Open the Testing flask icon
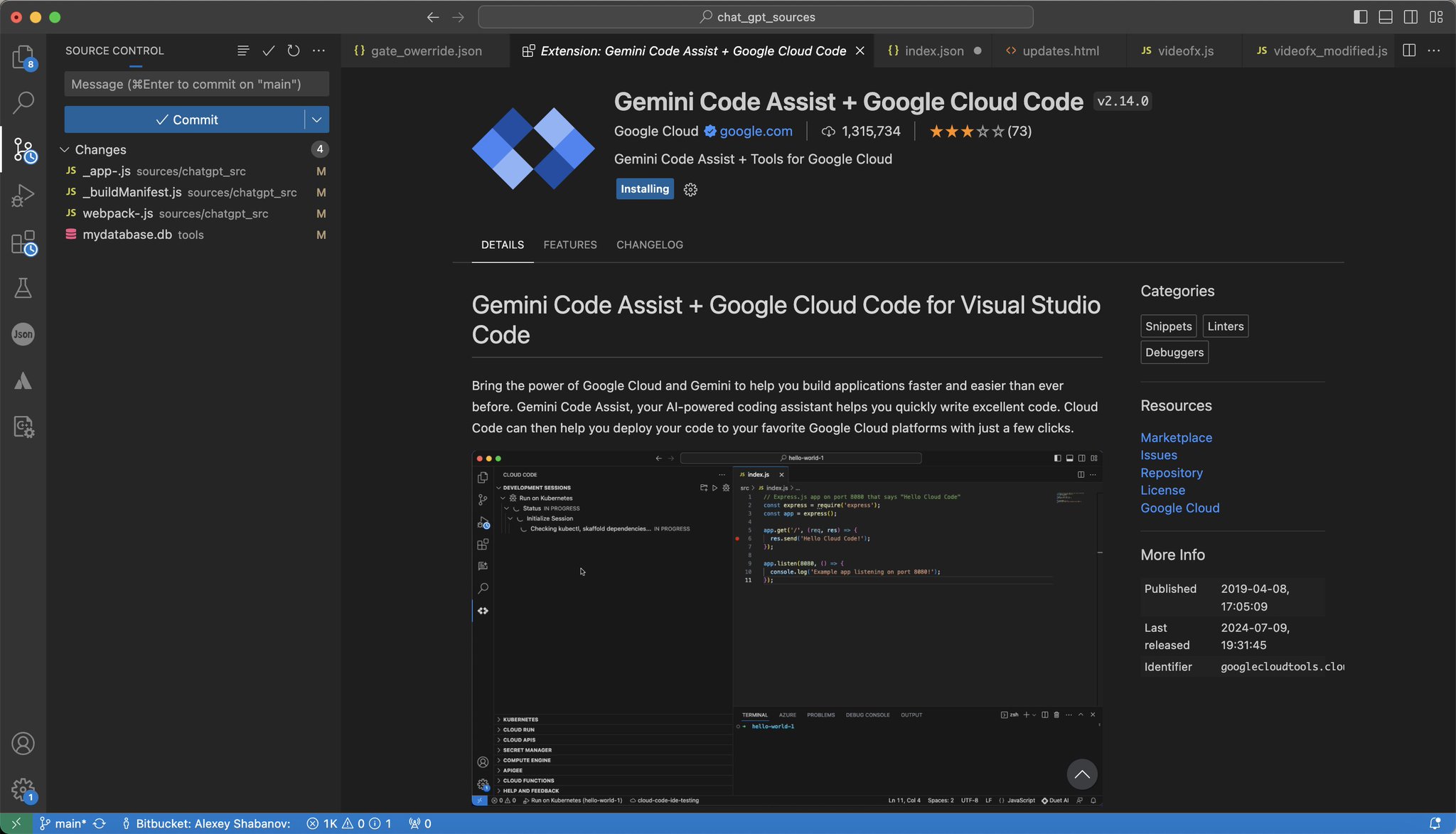Screen dimensions: 1456x834 (23, 288)
